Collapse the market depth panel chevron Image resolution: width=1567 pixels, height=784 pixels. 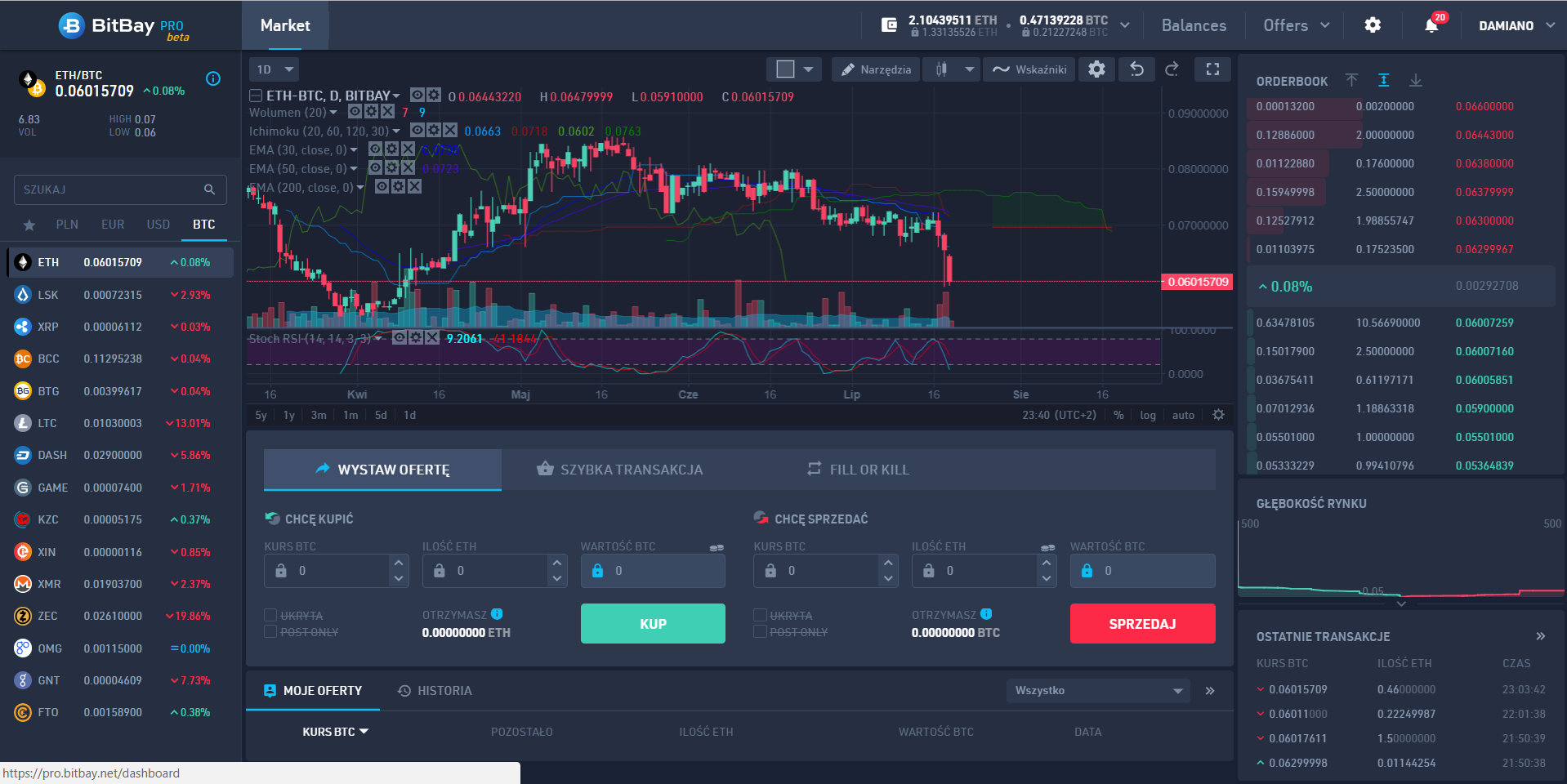click(x=1401, y=604)
